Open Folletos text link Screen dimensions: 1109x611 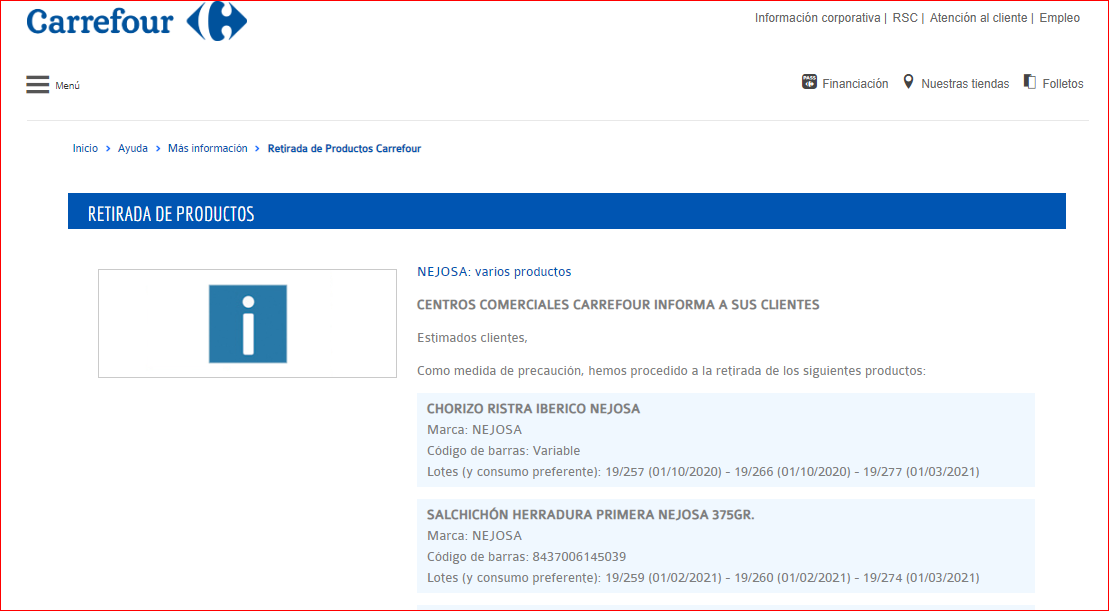(x=1062, y=84)
